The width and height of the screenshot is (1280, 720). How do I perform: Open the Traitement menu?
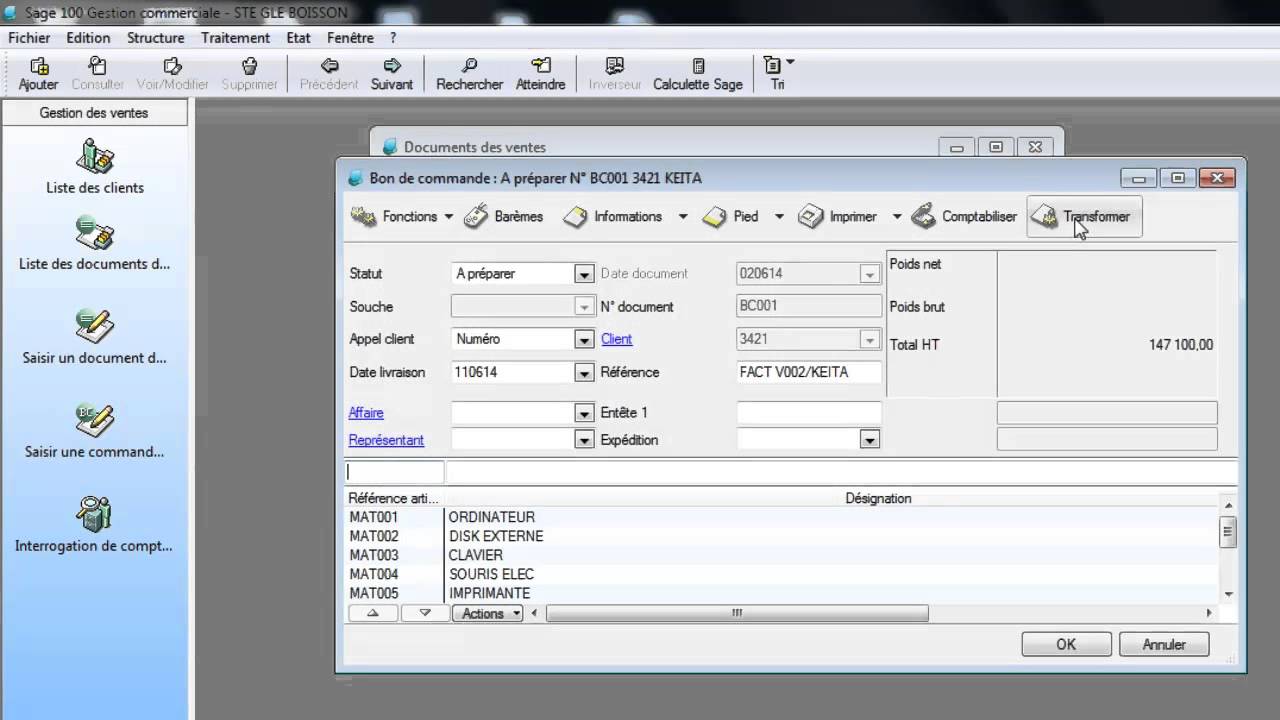tap(235, 38)
